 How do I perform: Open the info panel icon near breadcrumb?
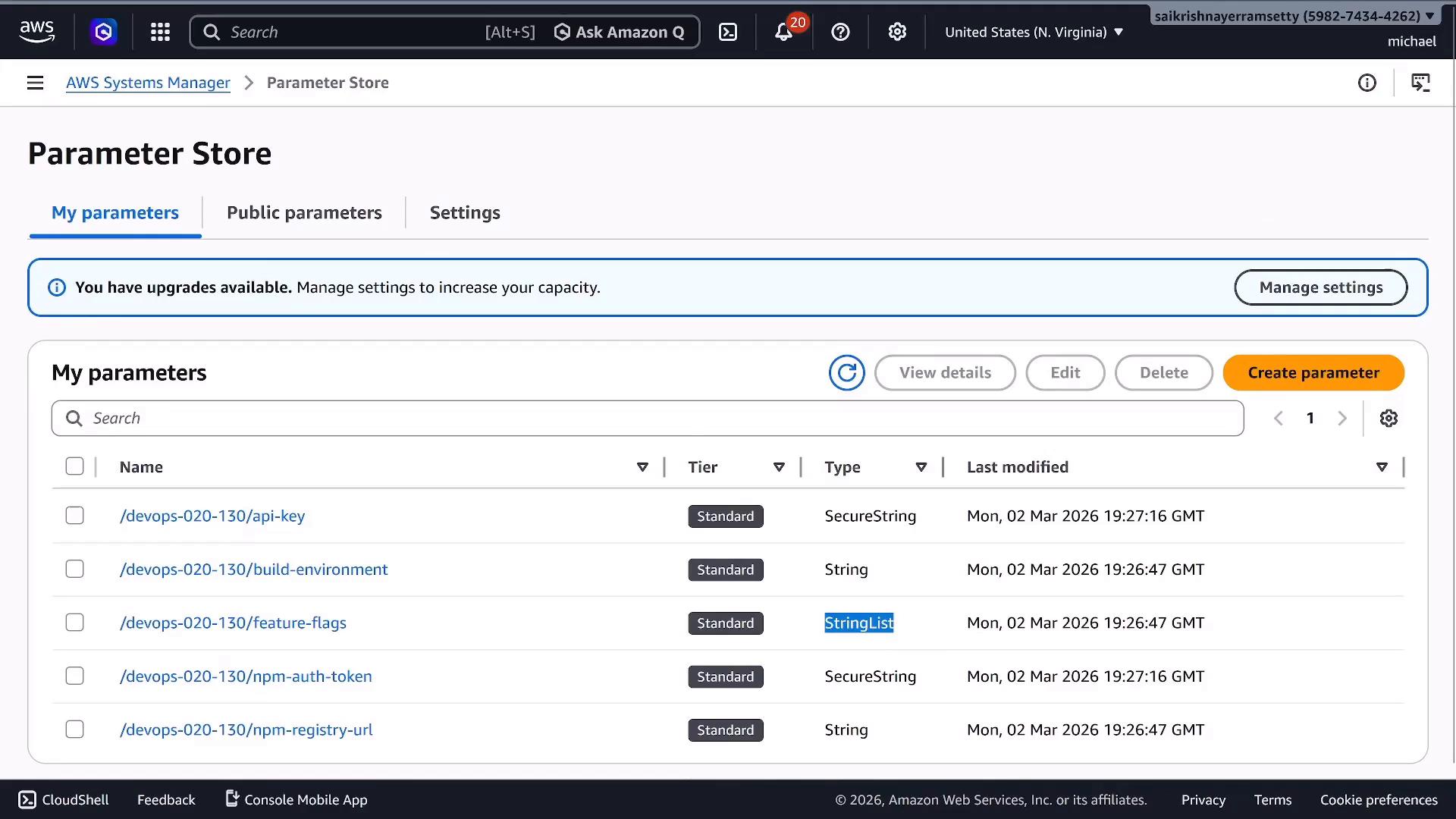click(x=1367, y=83)
